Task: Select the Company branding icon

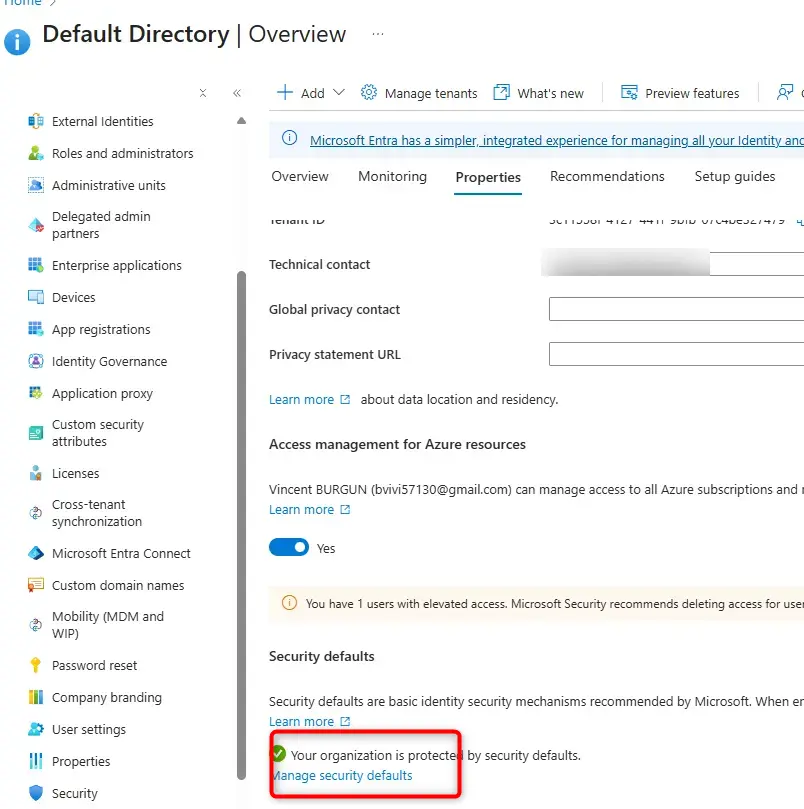Action: pyautogui.click(x=36, y=697)
